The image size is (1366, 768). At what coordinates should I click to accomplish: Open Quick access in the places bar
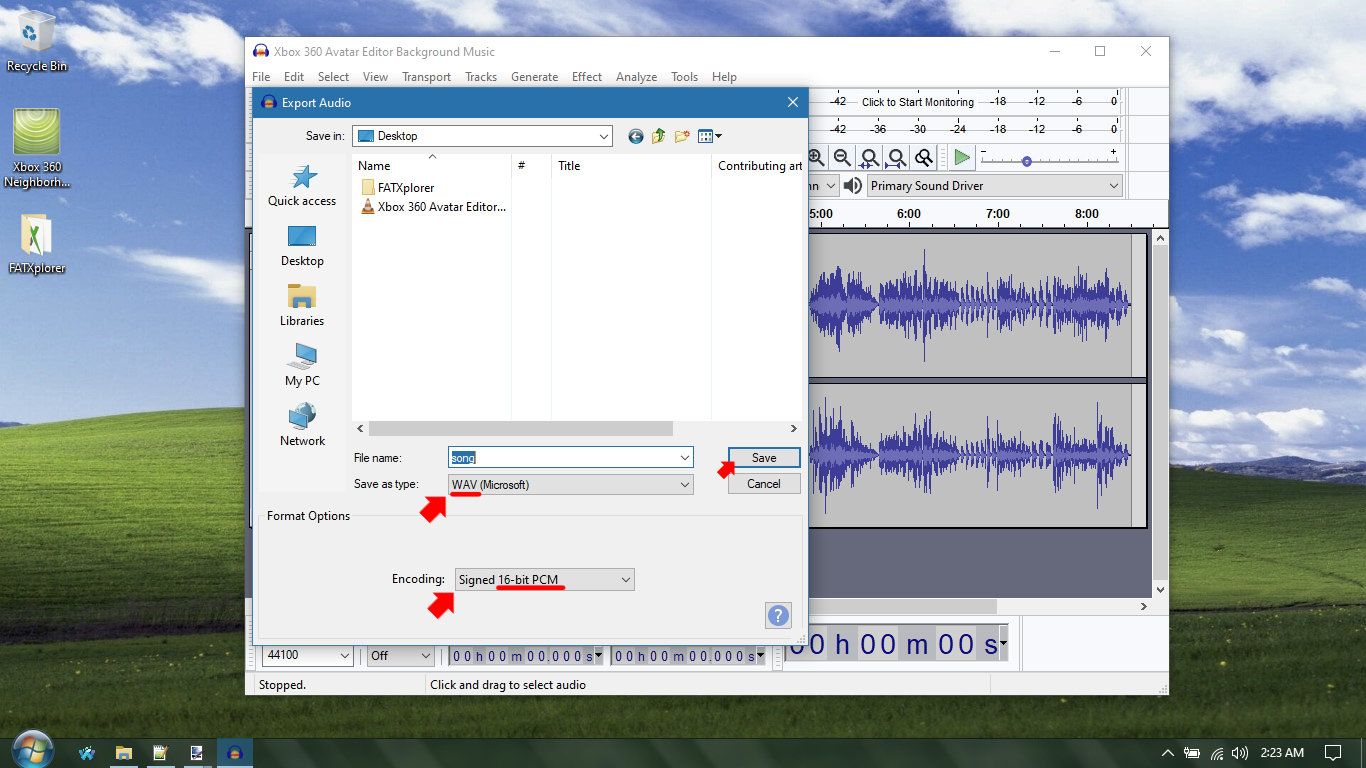tap(302, 186)
